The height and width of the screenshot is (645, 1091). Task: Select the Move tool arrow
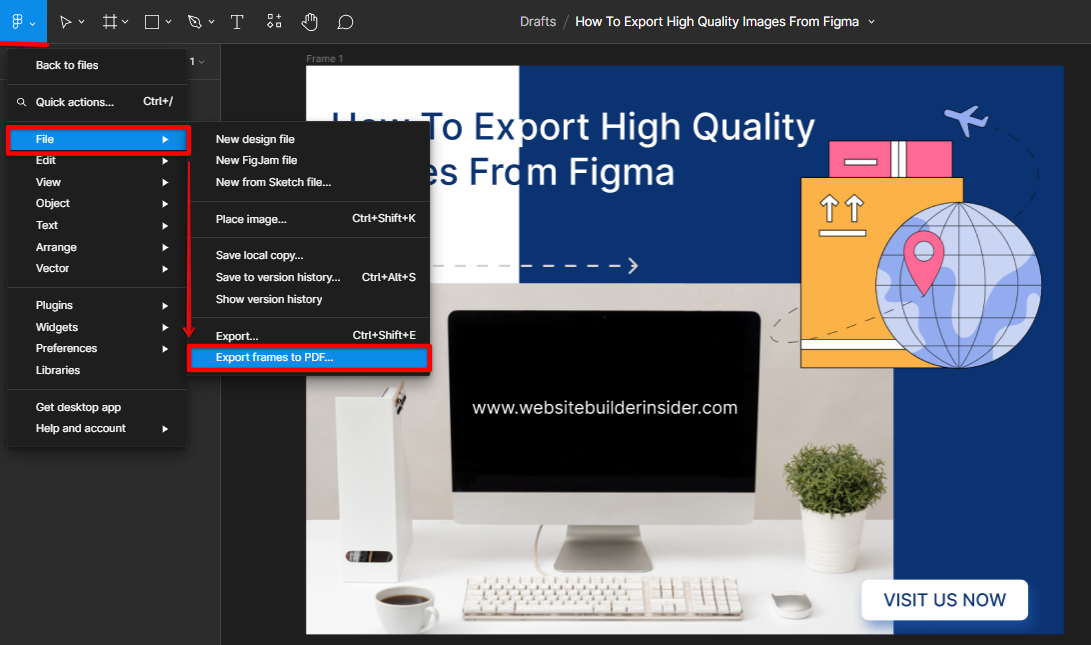pyautogui.click(x=65, y=22)
